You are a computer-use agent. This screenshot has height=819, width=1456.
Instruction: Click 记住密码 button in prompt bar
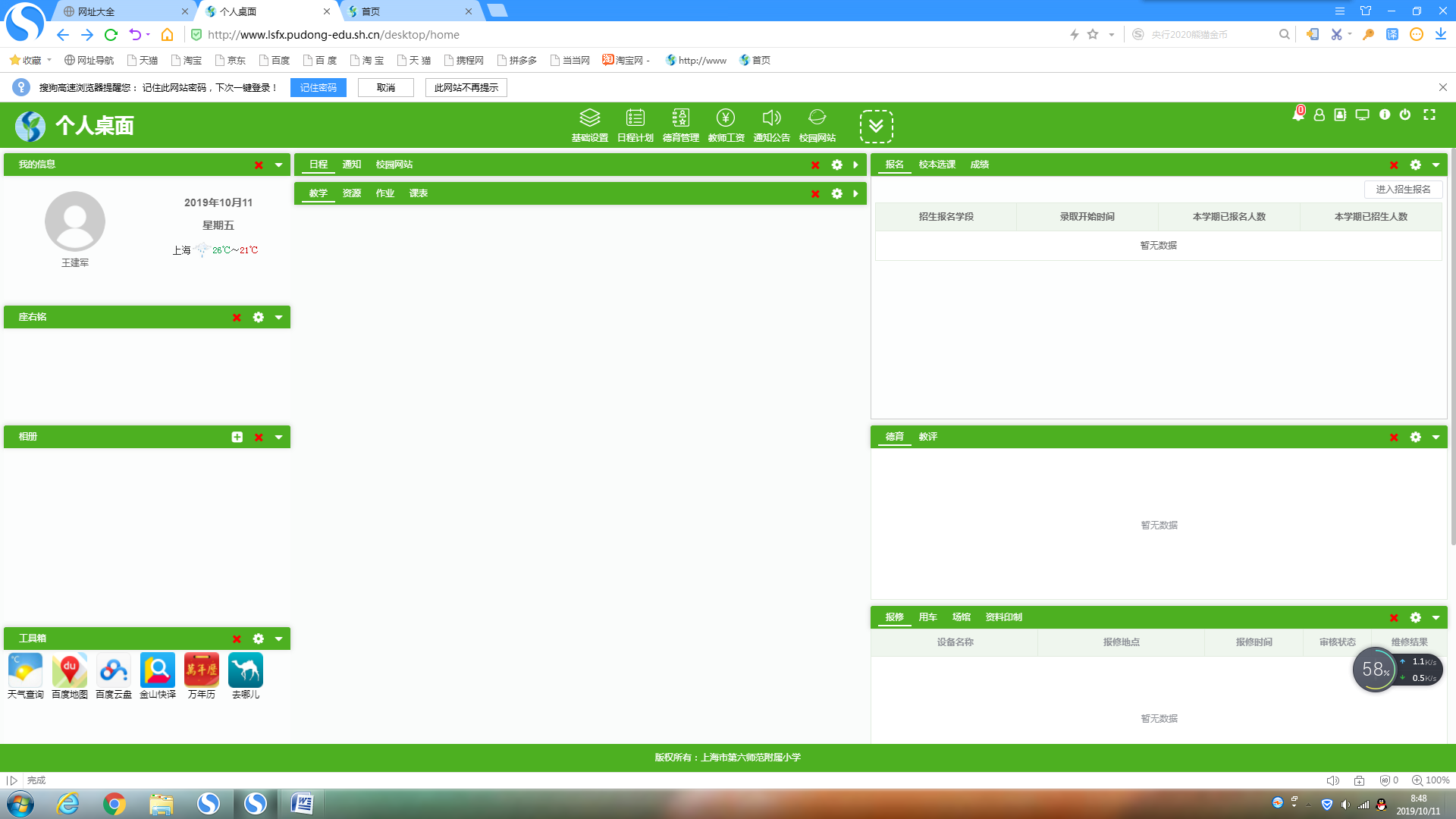pyautogui.click(x=318, y=88)
